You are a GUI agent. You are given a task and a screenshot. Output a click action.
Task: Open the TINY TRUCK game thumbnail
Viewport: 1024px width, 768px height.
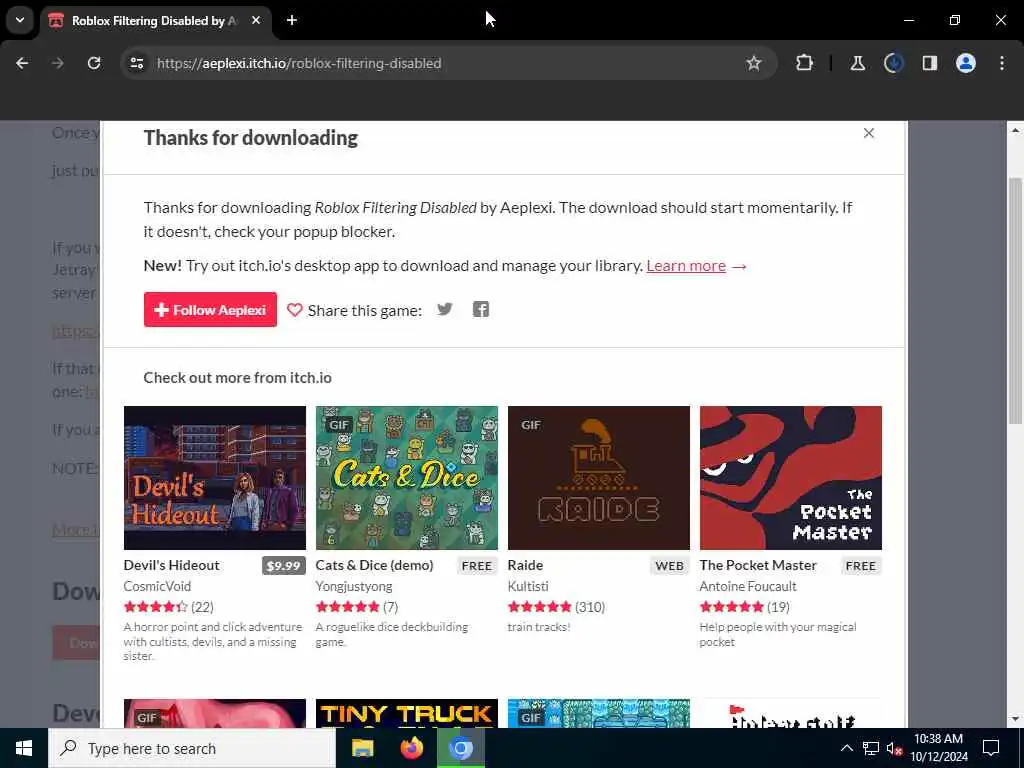(x=407, y=713)
